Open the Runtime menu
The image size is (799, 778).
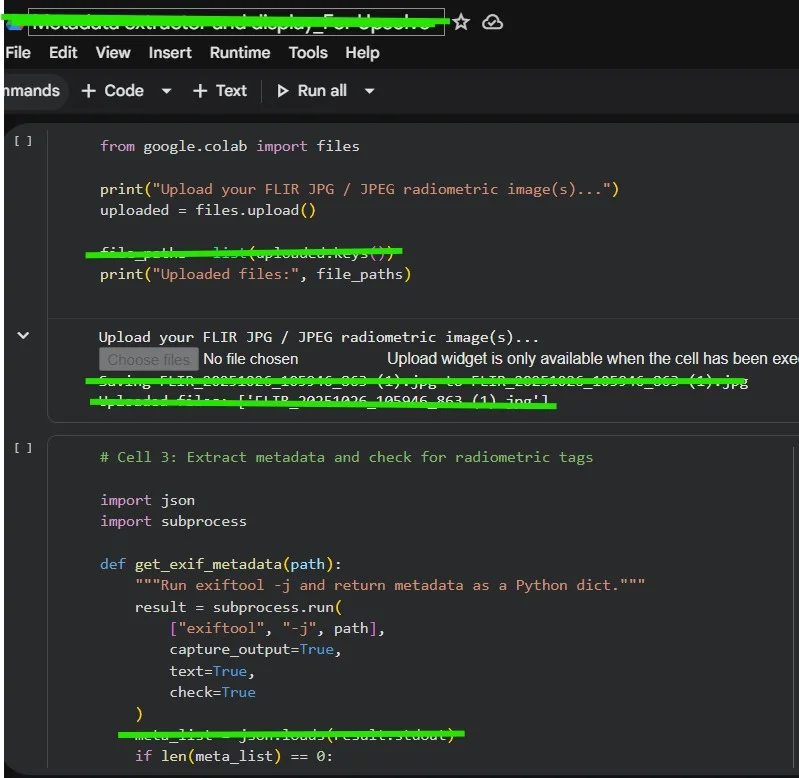coord(240,52)
